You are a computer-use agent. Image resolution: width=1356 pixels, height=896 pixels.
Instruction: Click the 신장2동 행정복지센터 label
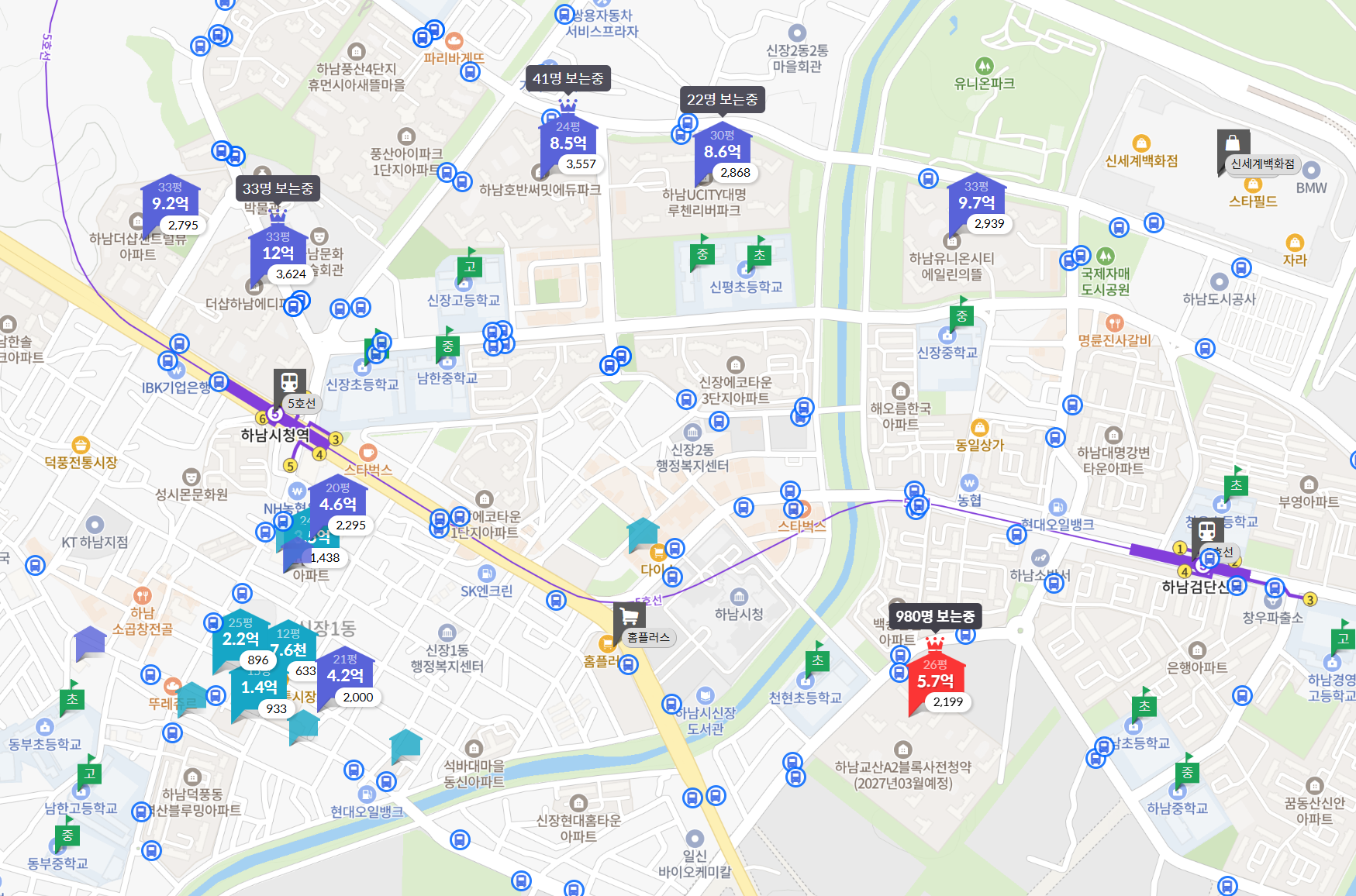693,458
